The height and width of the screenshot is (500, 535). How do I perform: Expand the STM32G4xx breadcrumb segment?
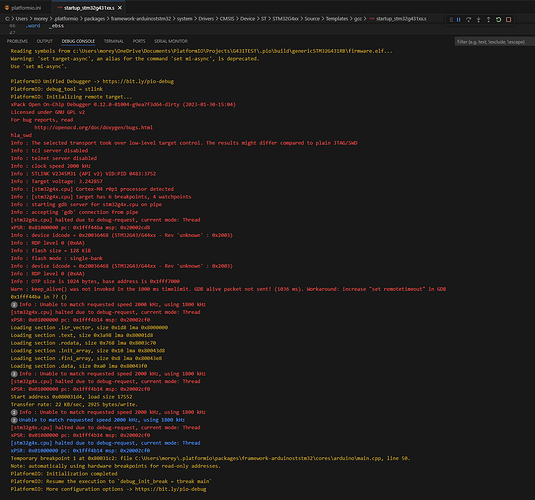tap(285, 19)
